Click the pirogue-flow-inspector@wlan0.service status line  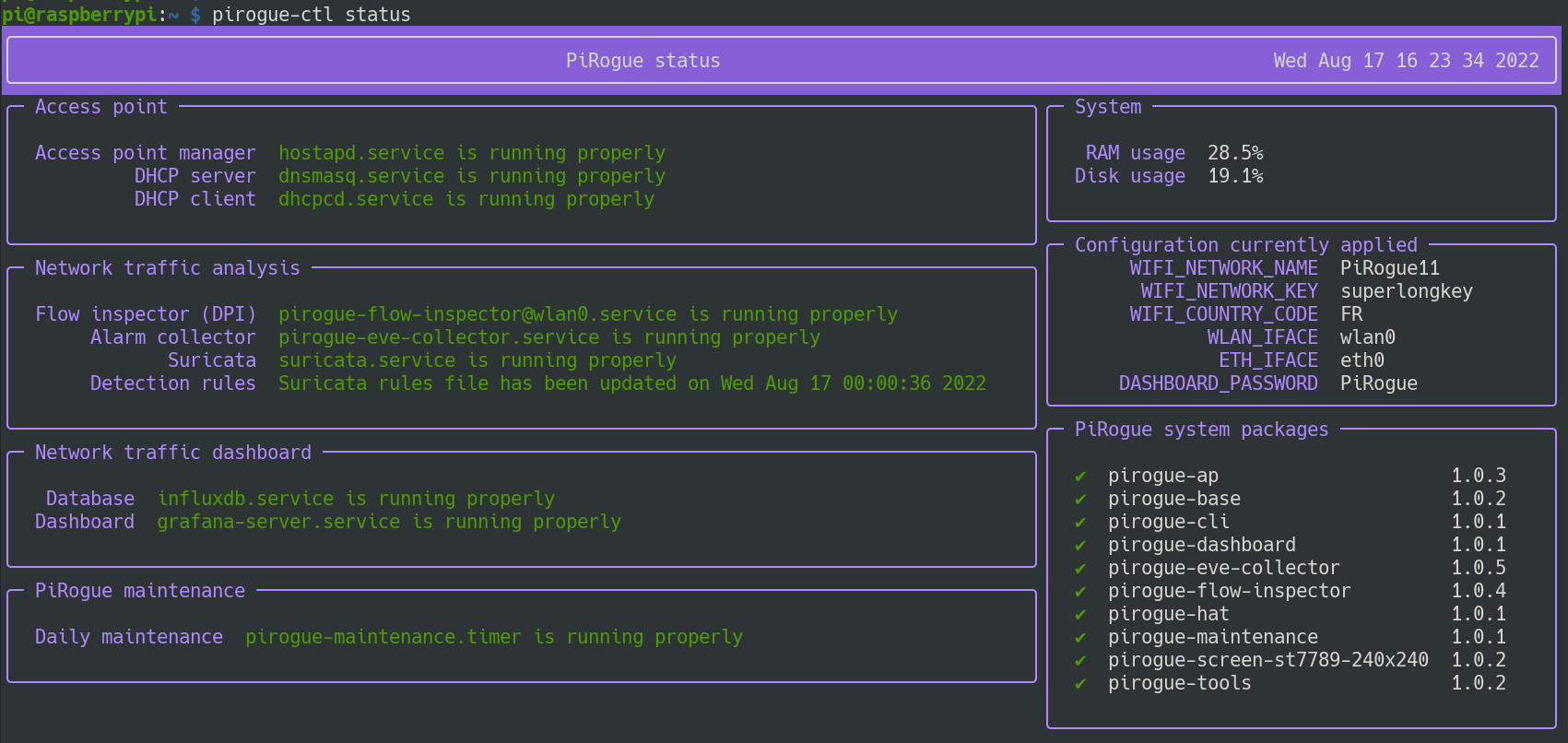(588, 314)
